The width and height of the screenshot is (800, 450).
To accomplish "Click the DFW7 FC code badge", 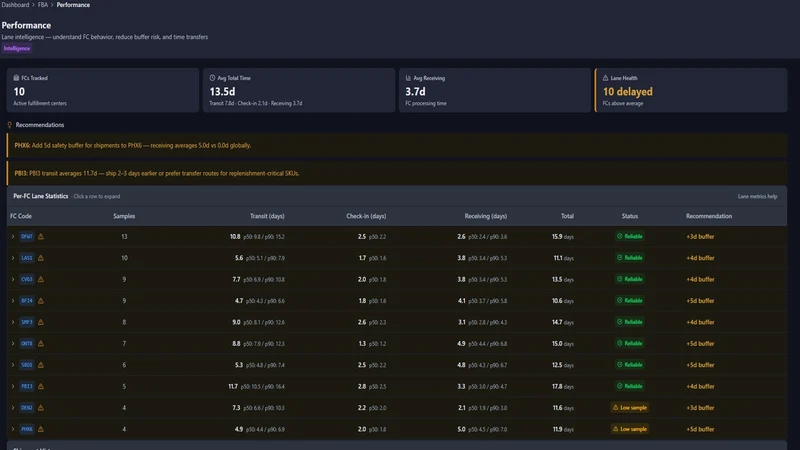I will [x=27, y=237].
